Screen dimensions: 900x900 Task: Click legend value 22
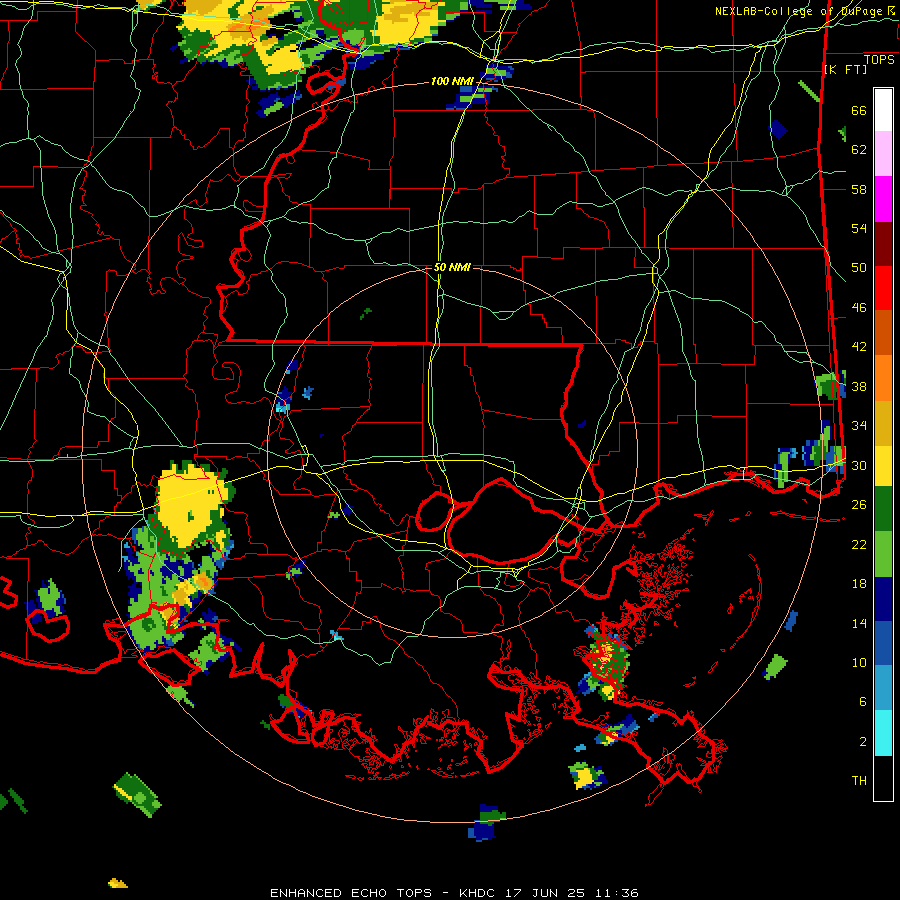(x=859, y=544)
